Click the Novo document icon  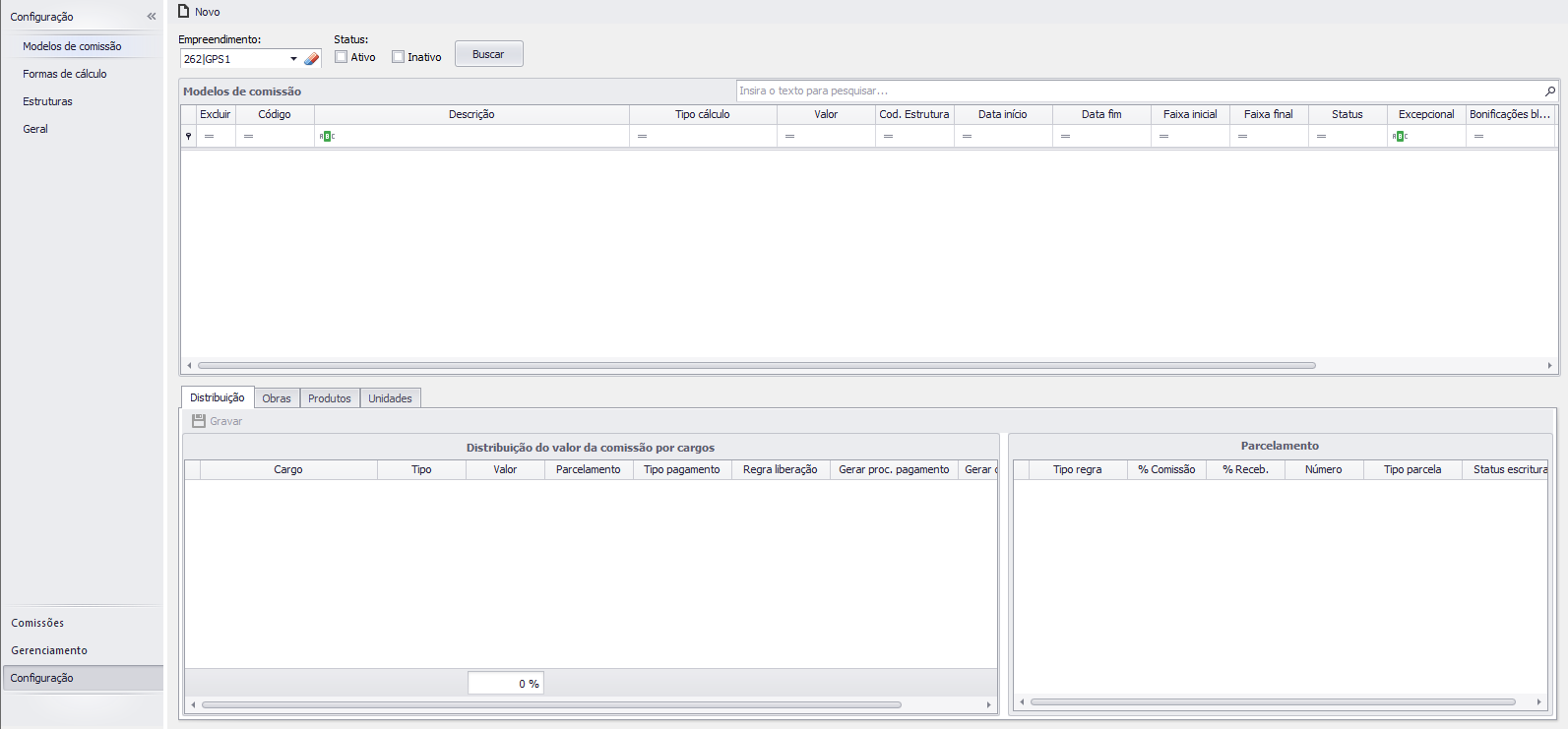[183, 11]
